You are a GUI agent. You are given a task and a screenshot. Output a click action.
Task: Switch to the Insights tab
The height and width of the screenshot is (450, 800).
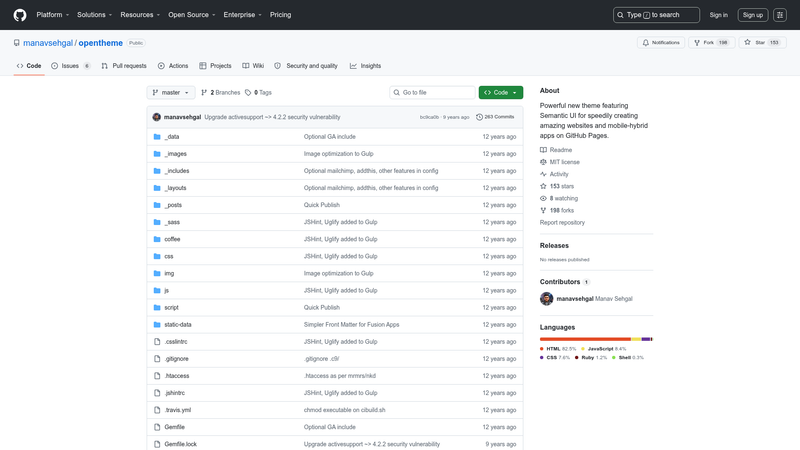coord(365,66)
